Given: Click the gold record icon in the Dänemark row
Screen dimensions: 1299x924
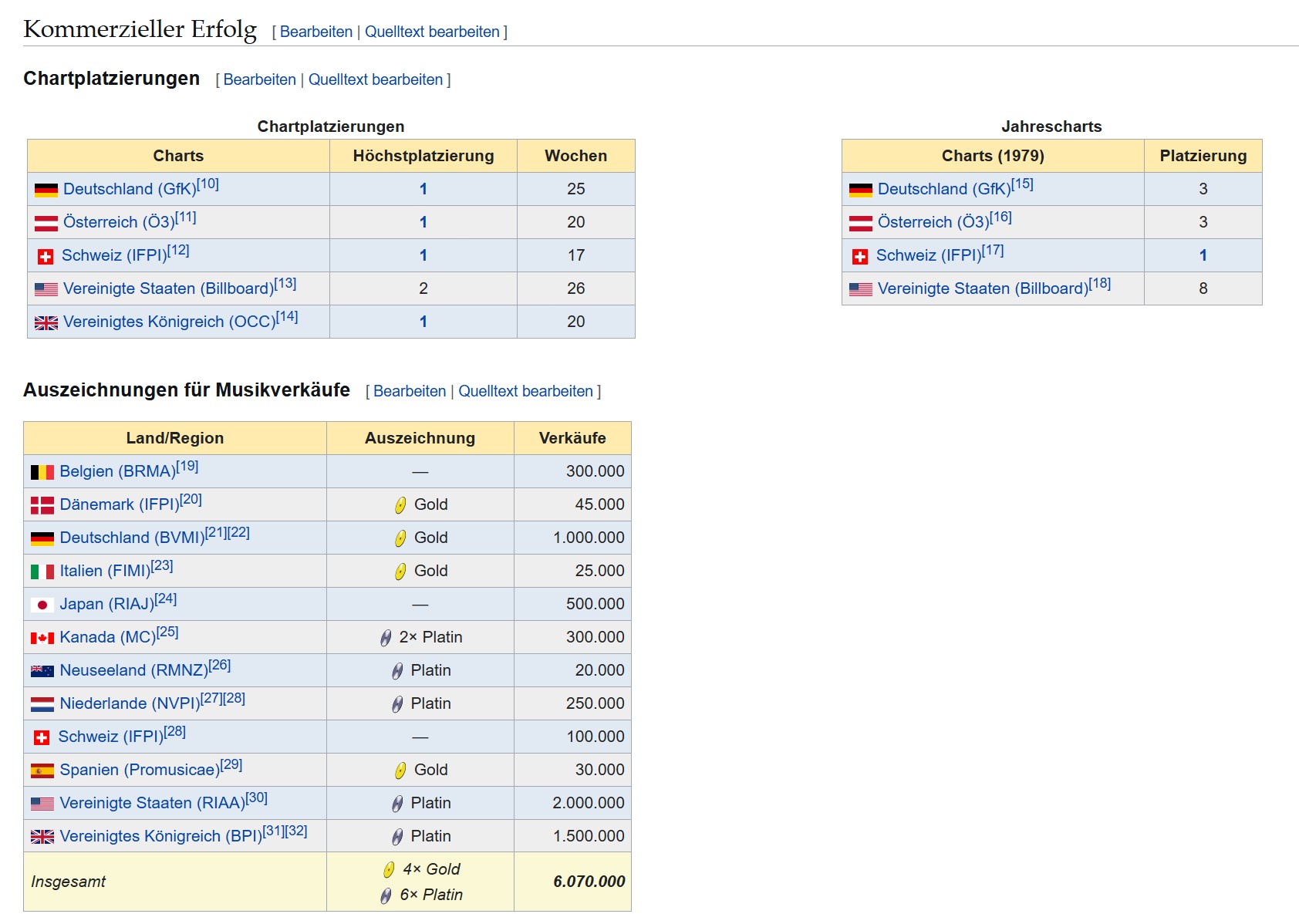Looking at the screenshot, I should 400,505.
